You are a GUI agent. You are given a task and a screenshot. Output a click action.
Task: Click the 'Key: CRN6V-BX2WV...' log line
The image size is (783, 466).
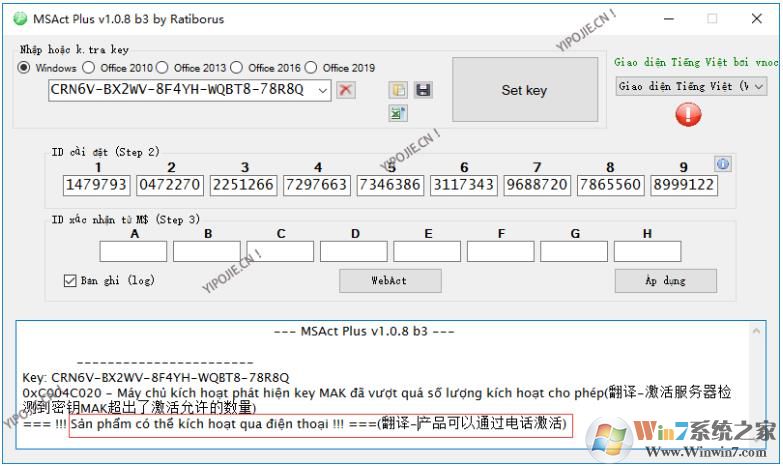(x=156, y=378)
